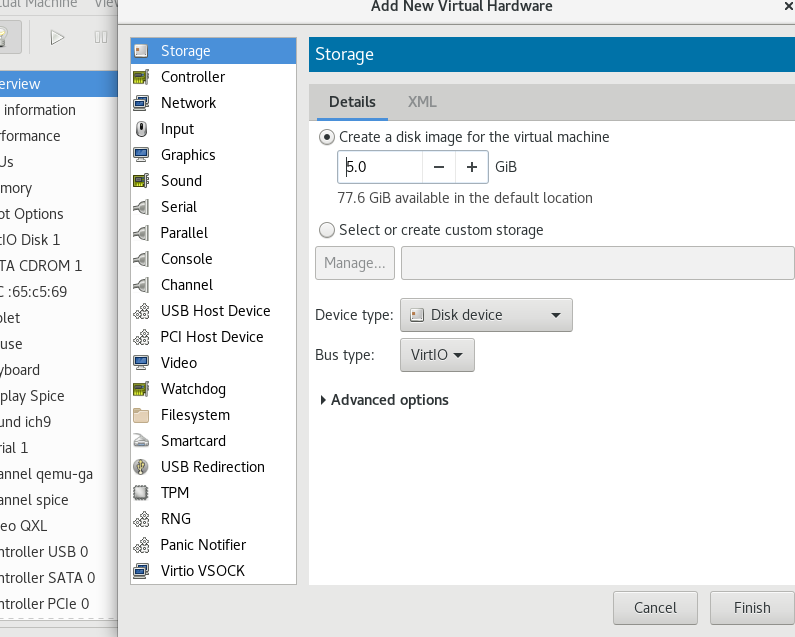The height and width of the screenshot is (637, 795).
Task: Expand Advanced options section
Action: point(385,400)
